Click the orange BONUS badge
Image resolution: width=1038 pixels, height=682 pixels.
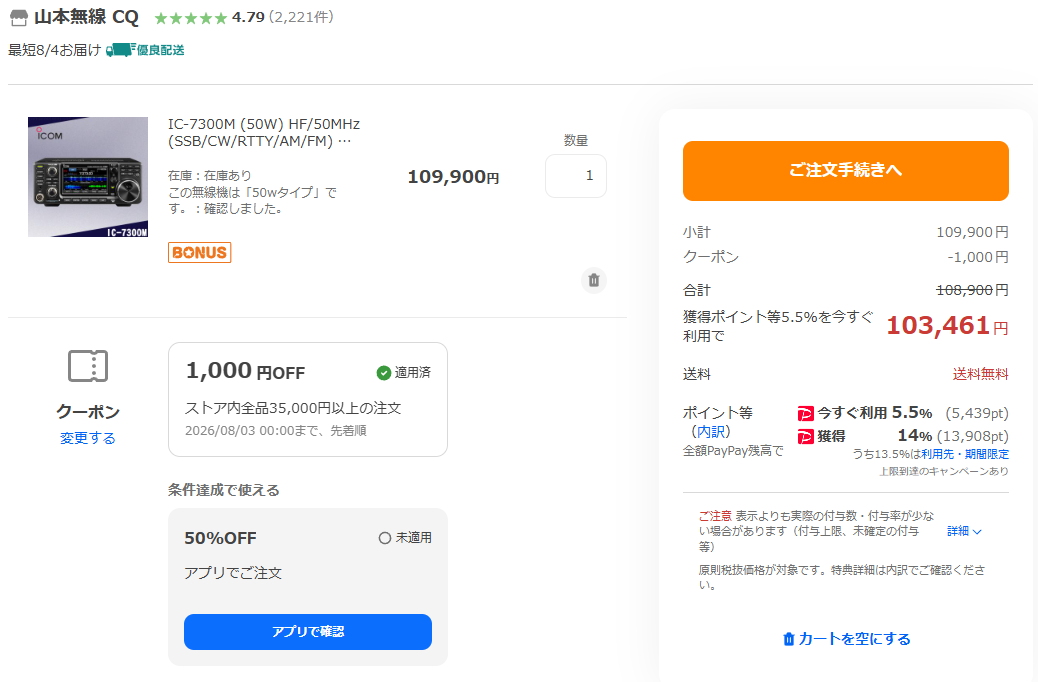[x=199, y=252]
